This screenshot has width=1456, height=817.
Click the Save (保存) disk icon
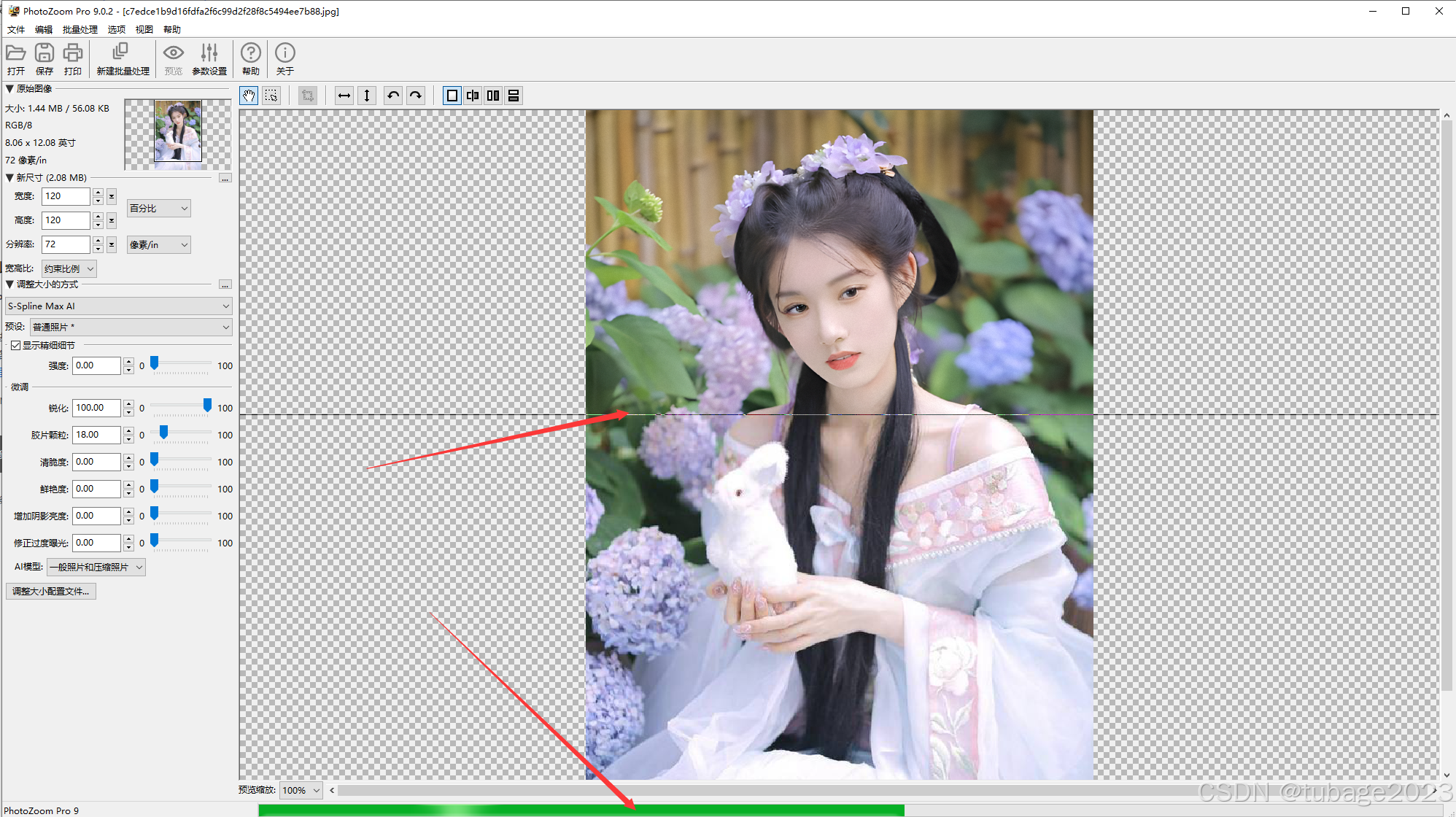[x=44, y=53]
